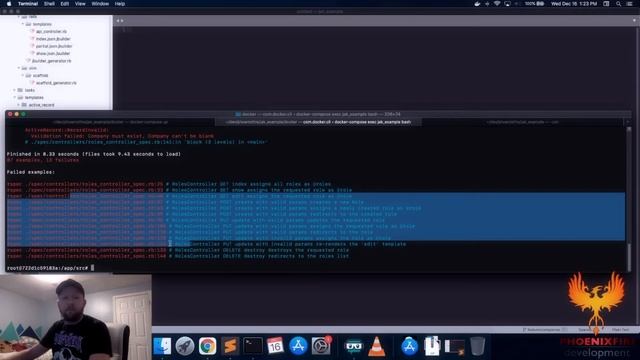Open scaffold_generator.rb in sidebar
The height and width of the screenshot is (360, 640).
click(56, 83)
